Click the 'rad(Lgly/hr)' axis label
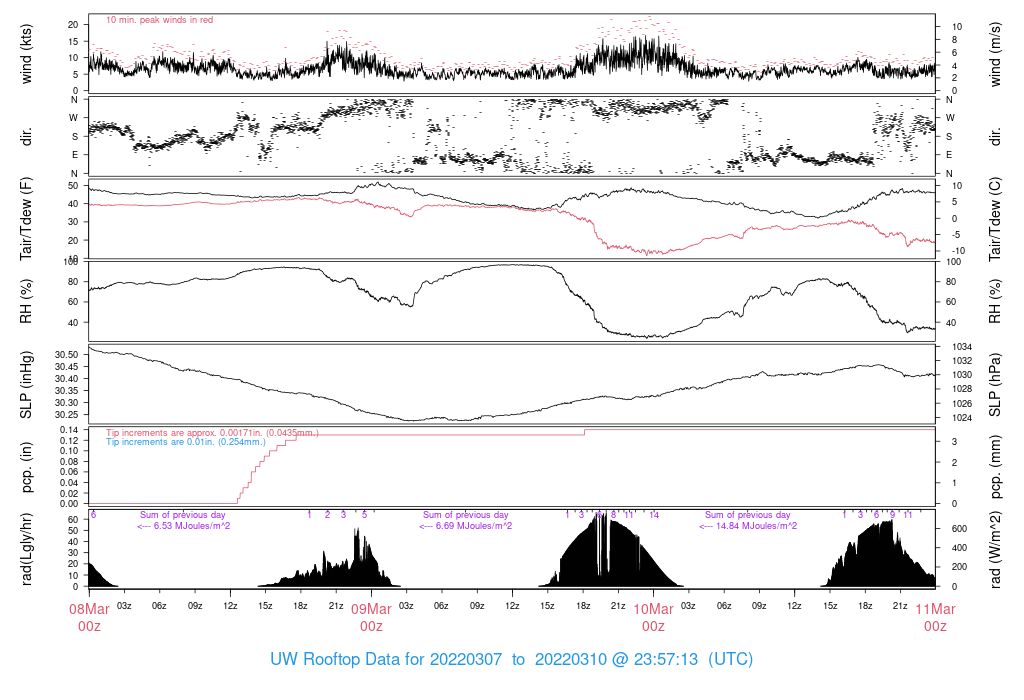Viewport: 1024px width, 700px height. (26, 549)
